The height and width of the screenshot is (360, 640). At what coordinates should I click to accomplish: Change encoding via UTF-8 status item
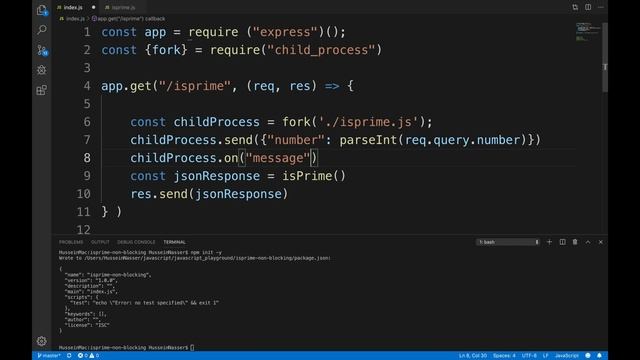click(x=529, y=356)
